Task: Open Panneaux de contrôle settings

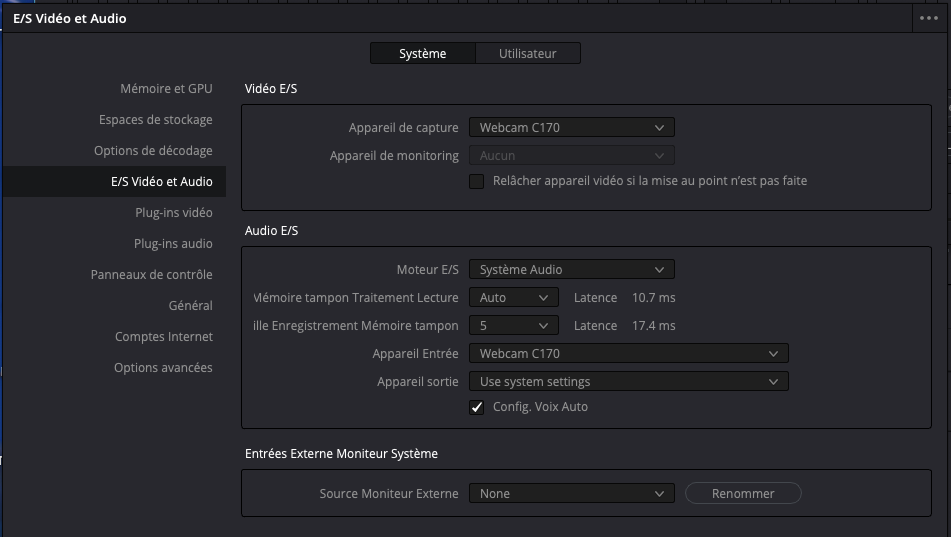Action: point(151,275)
